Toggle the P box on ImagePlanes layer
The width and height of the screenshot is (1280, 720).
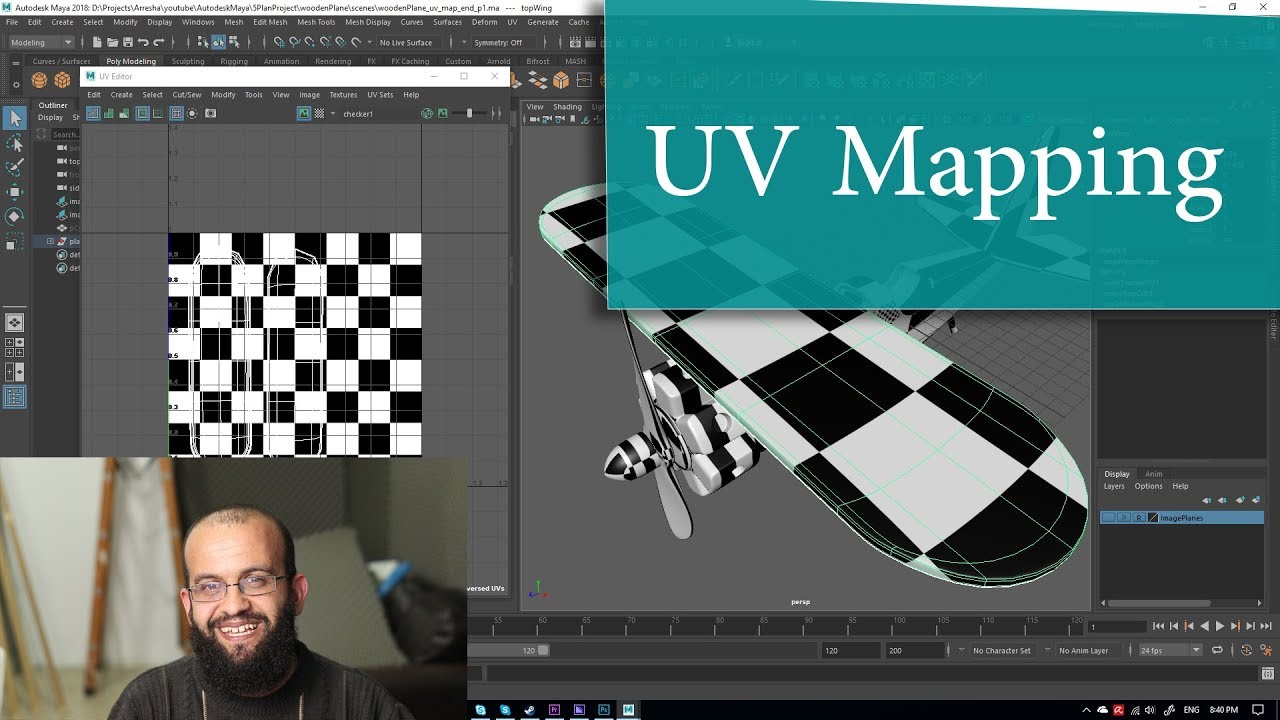coord(1124,518)
